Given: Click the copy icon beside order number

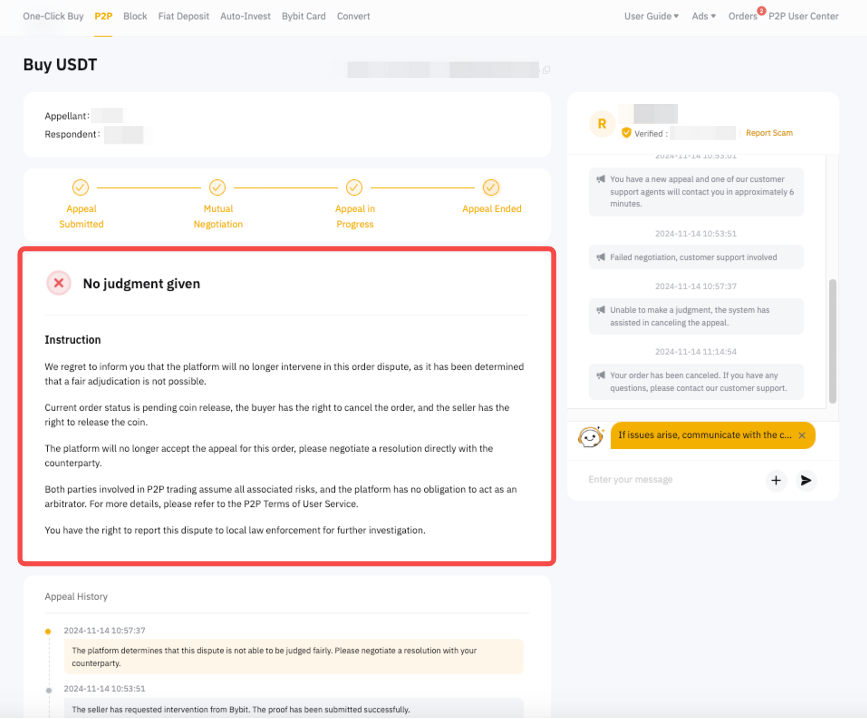Looking at the screenshot, I should tap(546, 70).
